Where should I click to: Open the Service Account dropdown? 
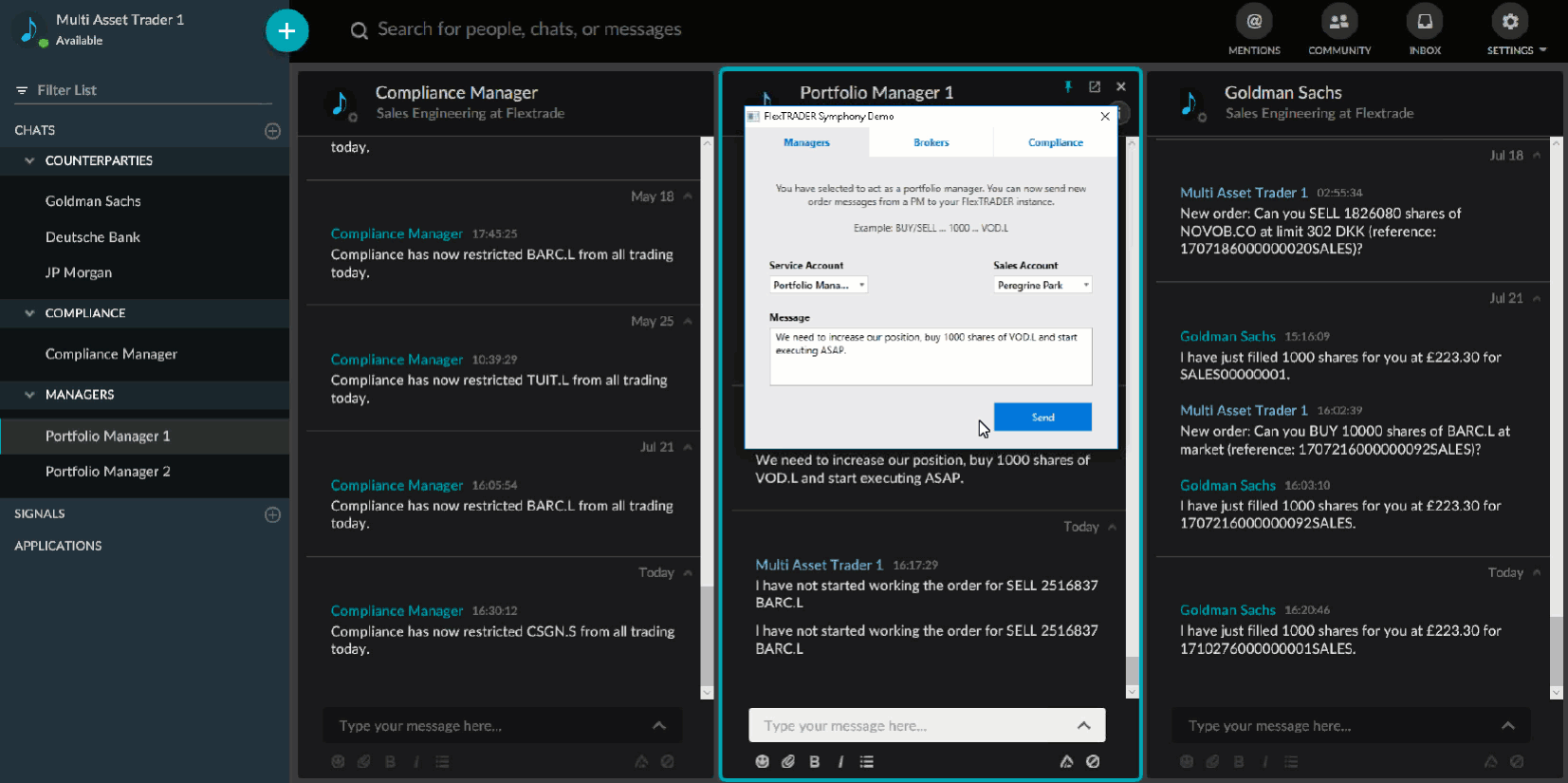[x=818, y=285]
